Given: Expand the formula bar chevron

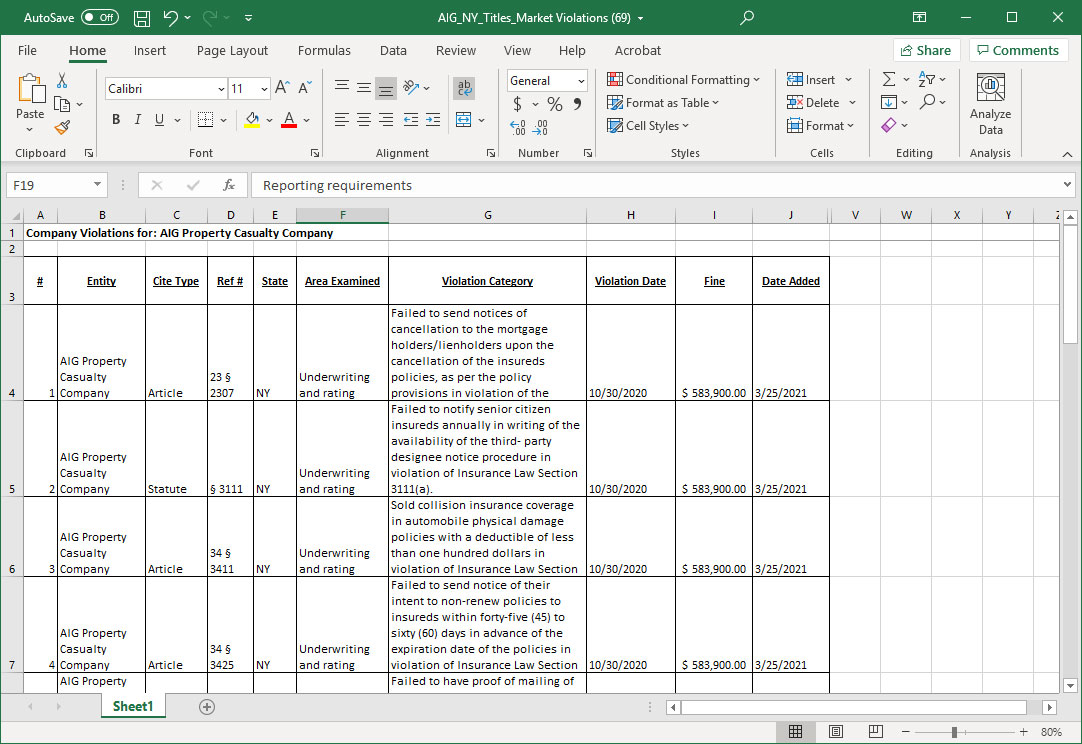Looking at the screenshot, I should pyautogui.click(x=1067, y=184).
